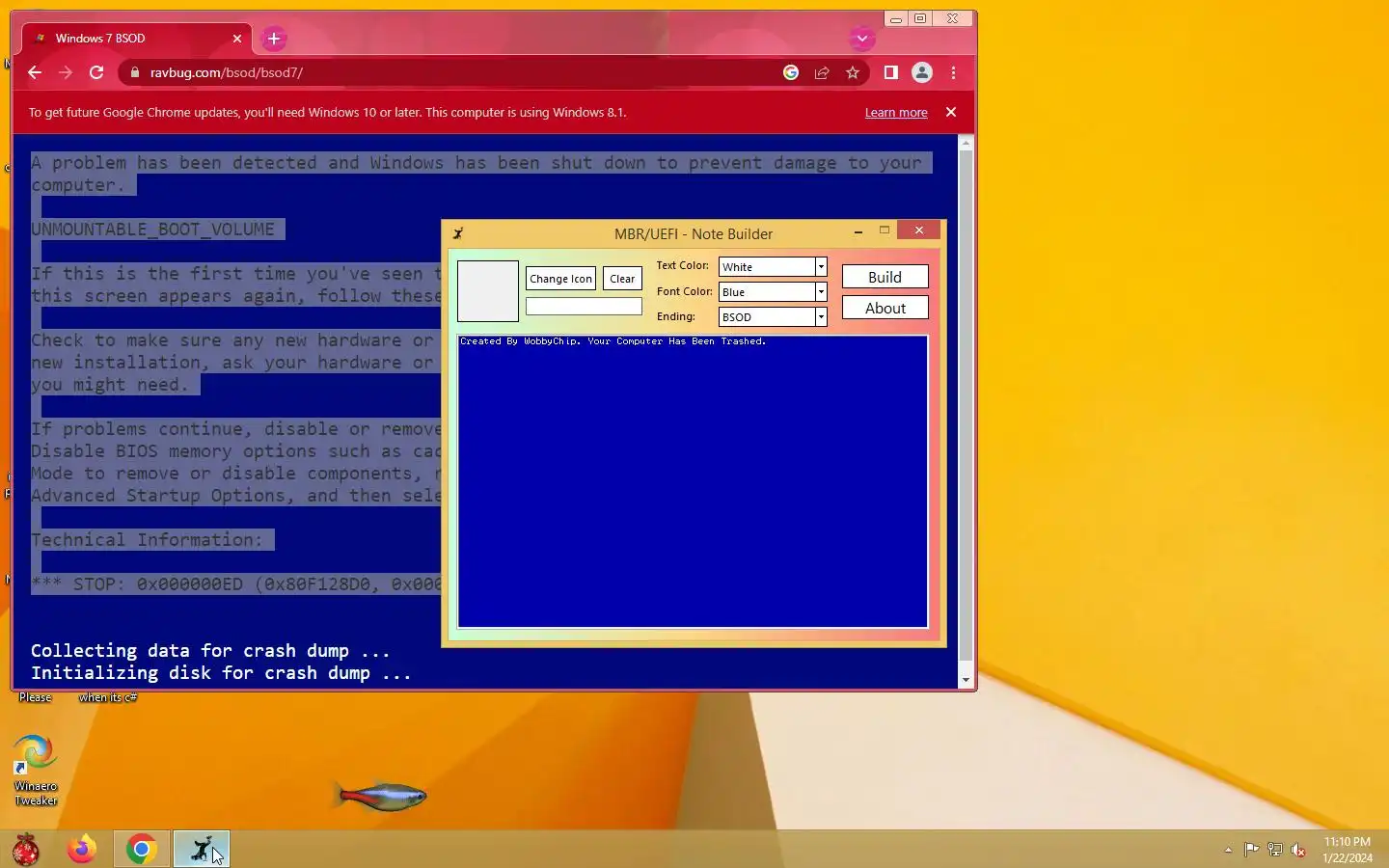Follow the Learn more link

point(896,113)
